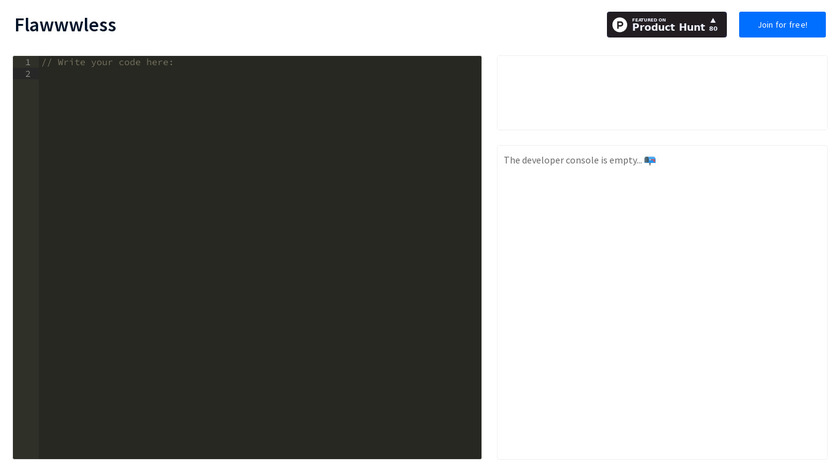
Task: Open the Flawwwless logo link
Action: point(65,25)
